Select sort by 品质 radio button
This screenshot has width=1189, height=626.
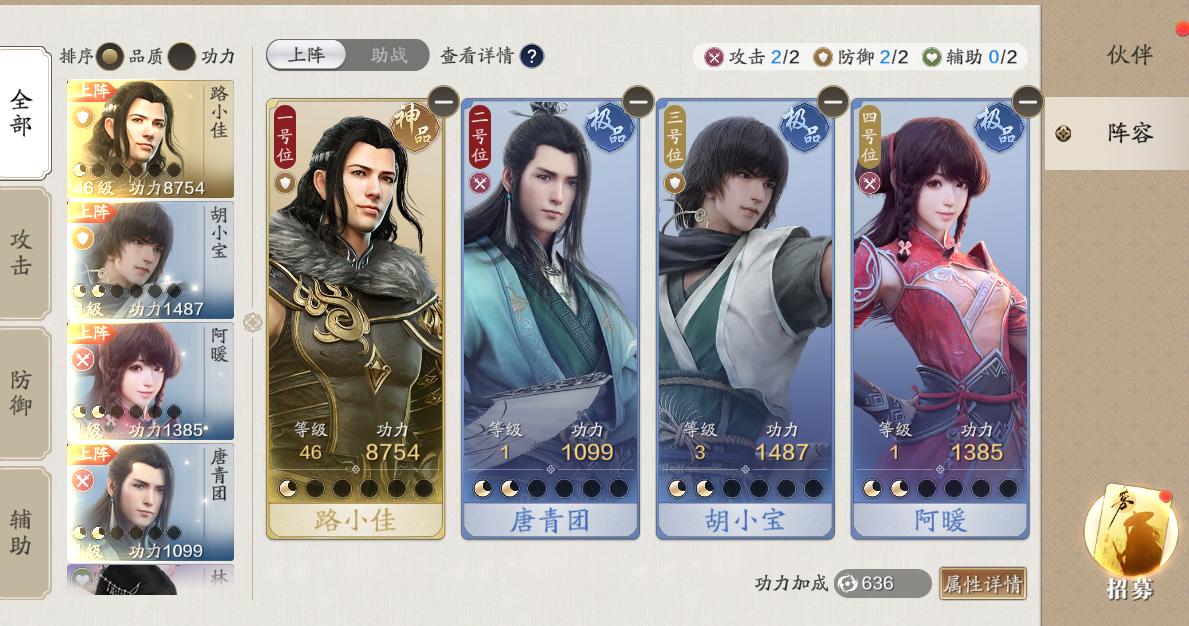pyautogui.click(x=111, y=56)
